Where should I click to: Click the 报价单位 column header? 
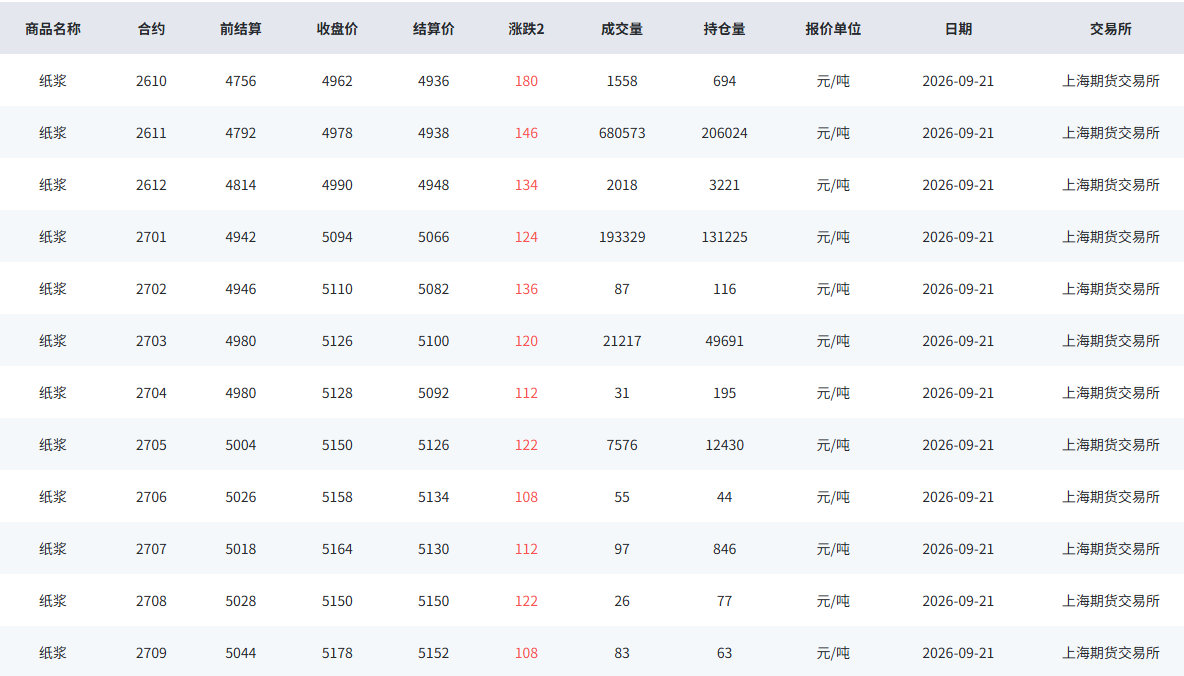[x=833, y=29]
